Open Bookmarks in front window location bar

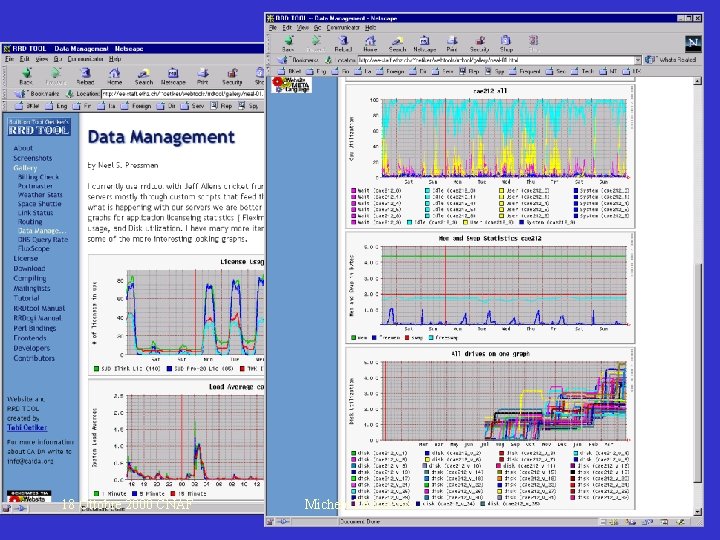[x=299, y=60]
